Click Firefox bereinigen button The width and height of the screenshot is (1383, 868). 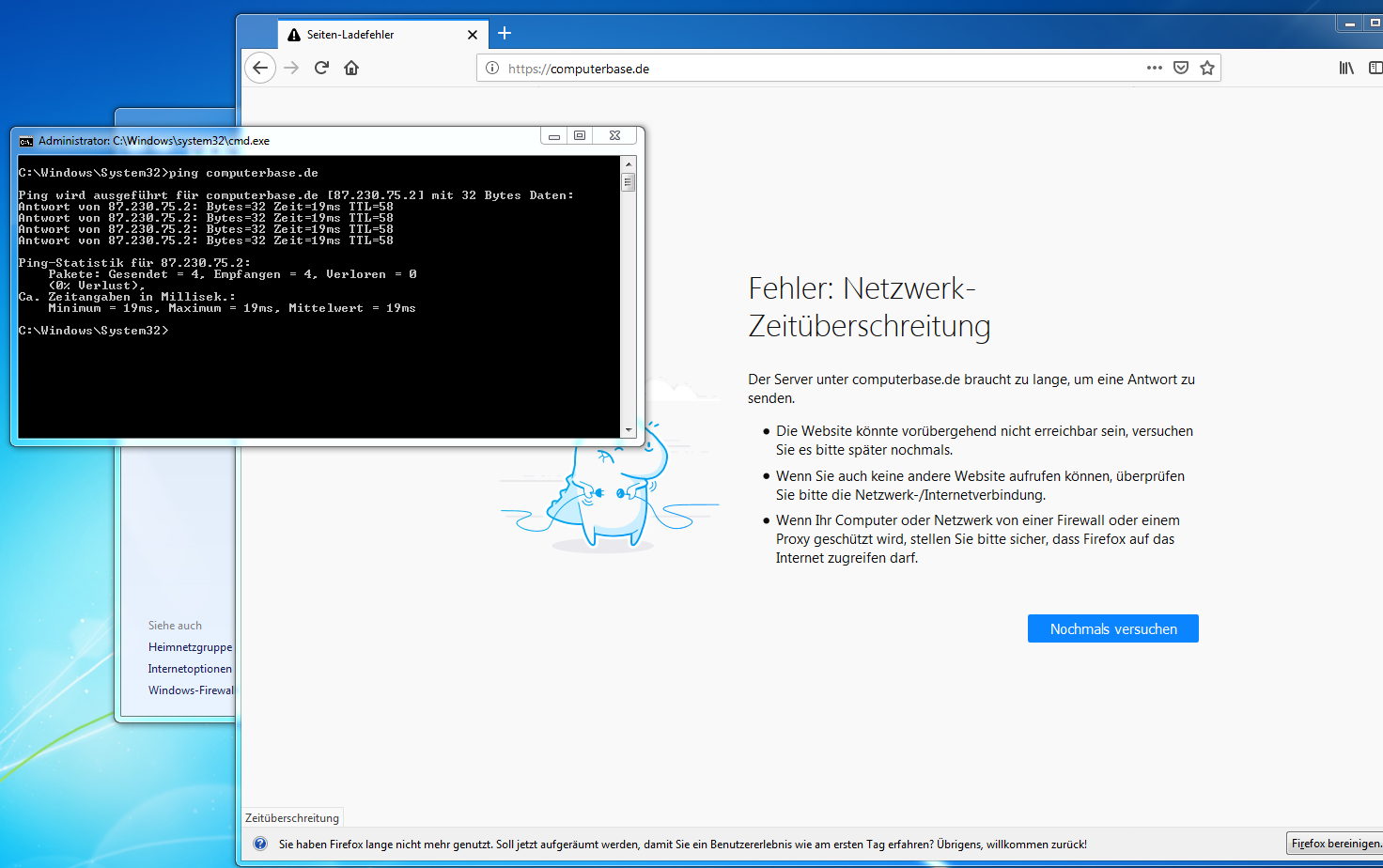click(1335, 844)
